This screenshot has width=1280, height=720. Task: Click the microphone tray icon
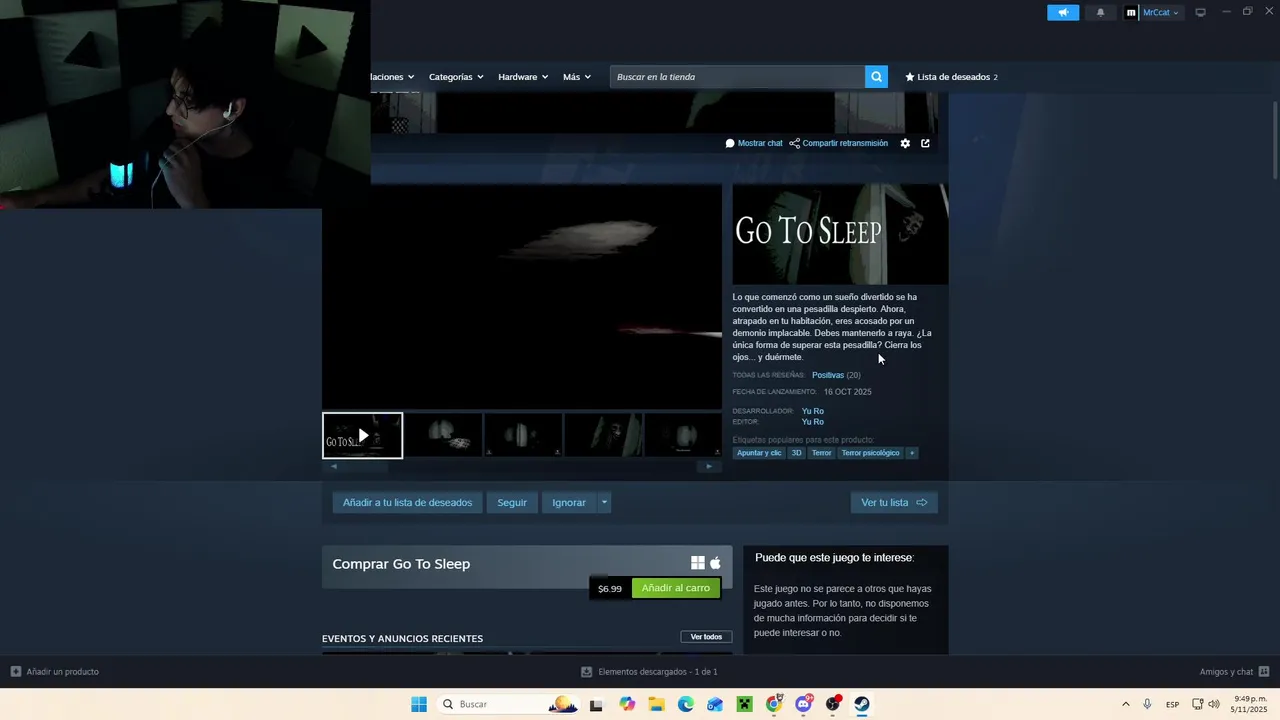click(1147, 704)
